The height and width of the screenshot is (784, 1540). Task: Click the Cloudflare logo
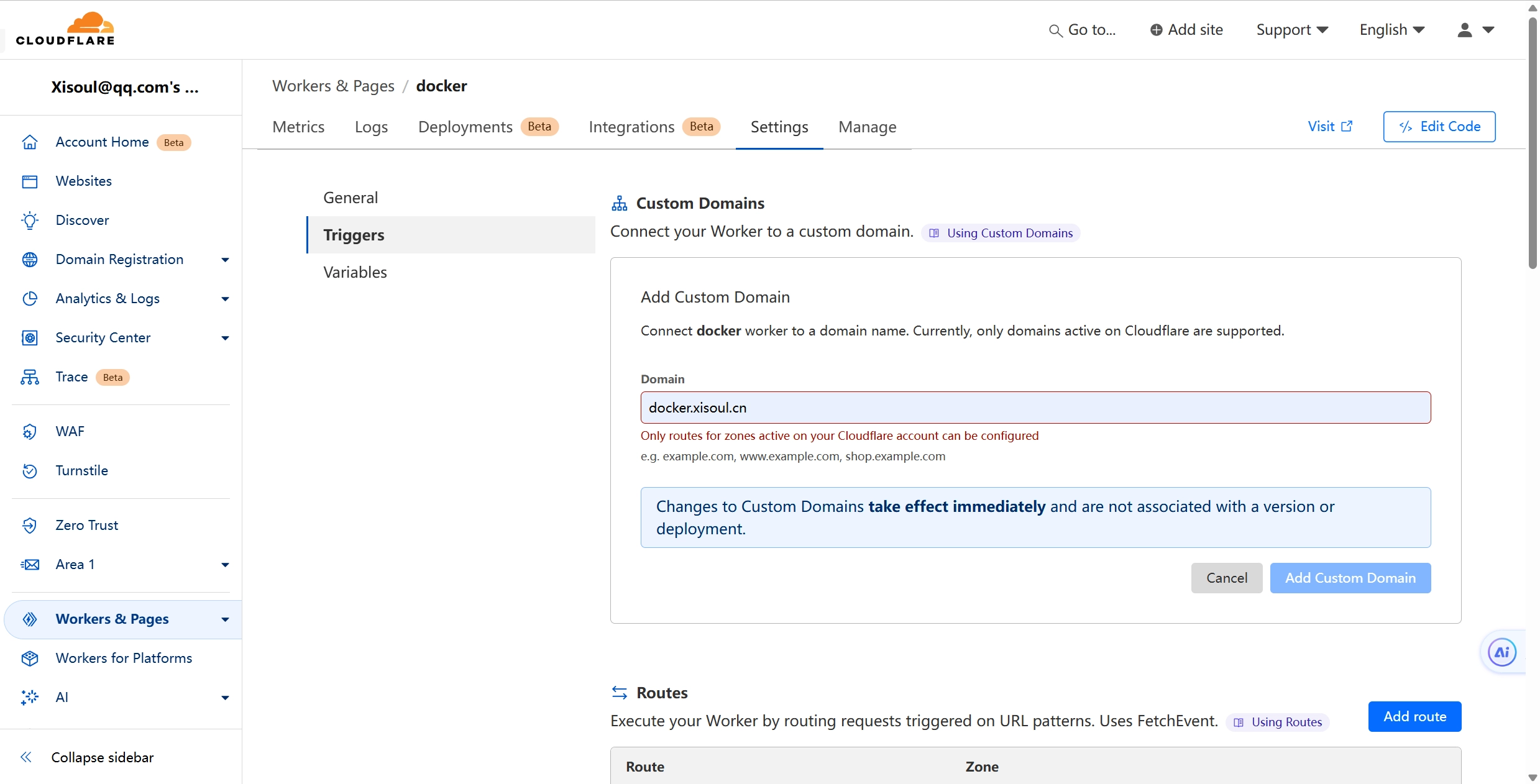(65, 29)
